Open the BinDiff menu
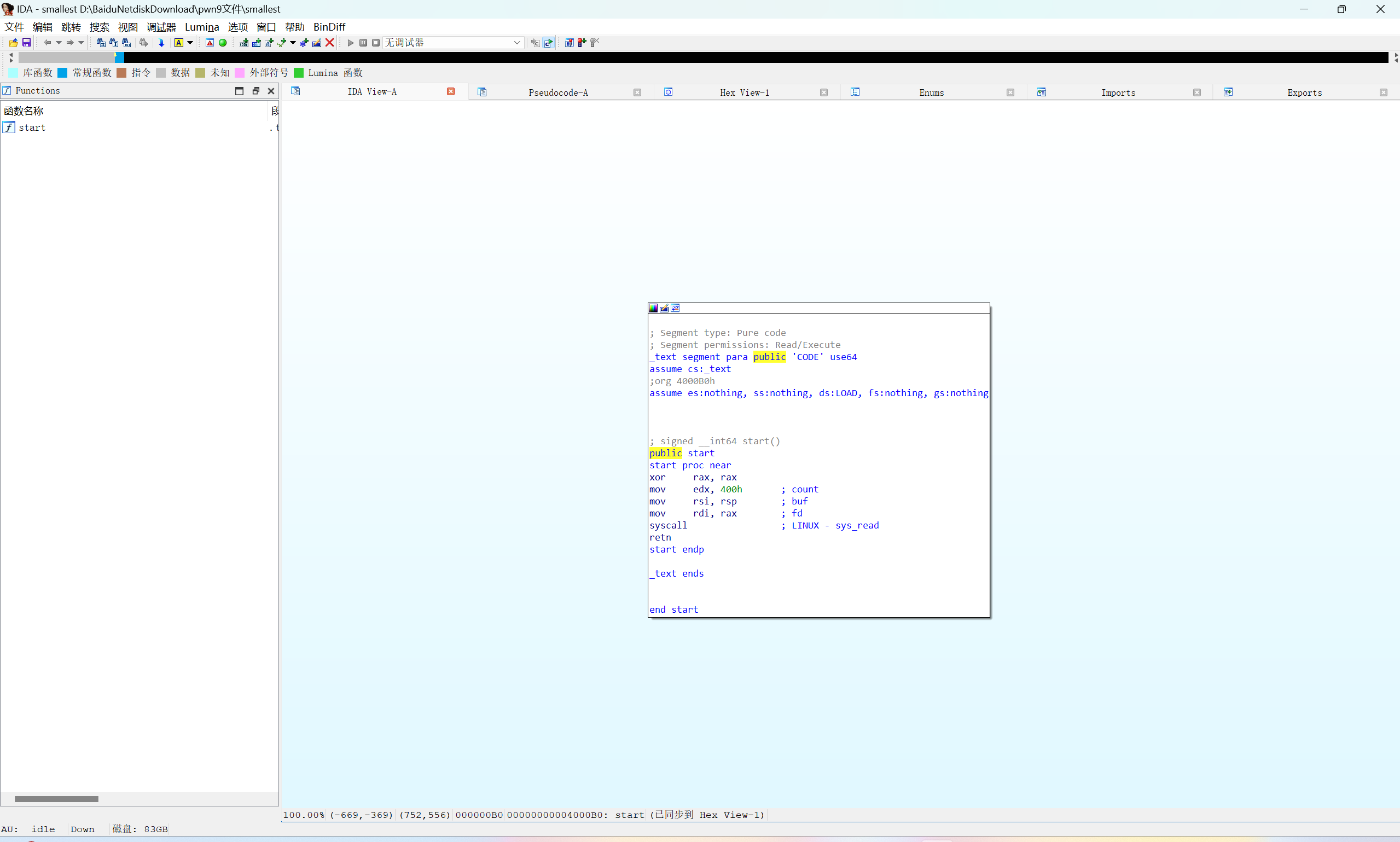 coord(329,27)
